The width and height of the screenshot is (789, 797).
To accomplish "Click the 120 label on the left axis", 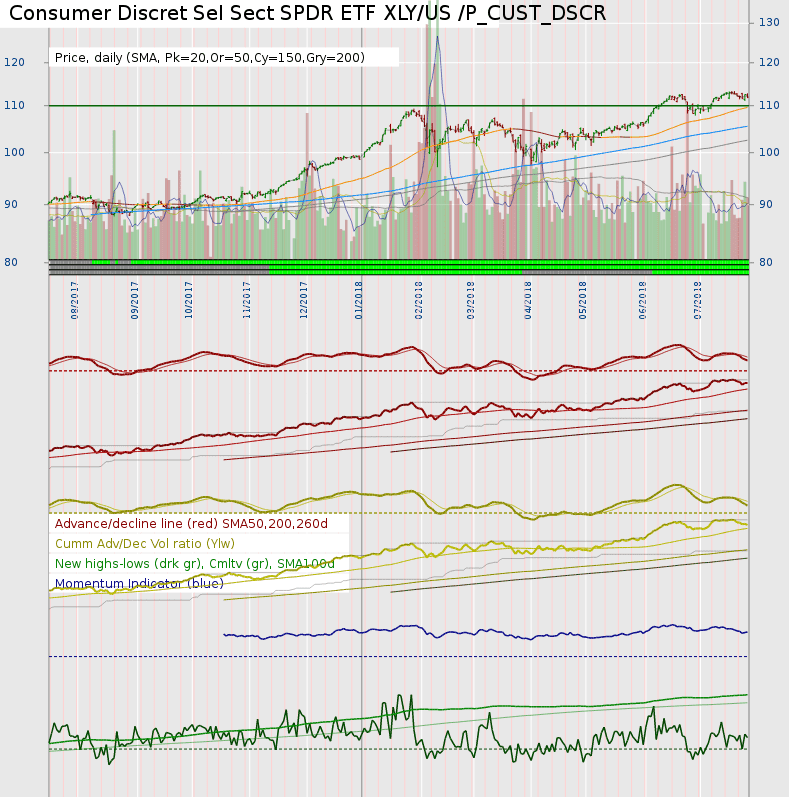I will click(x=14, y=63).
